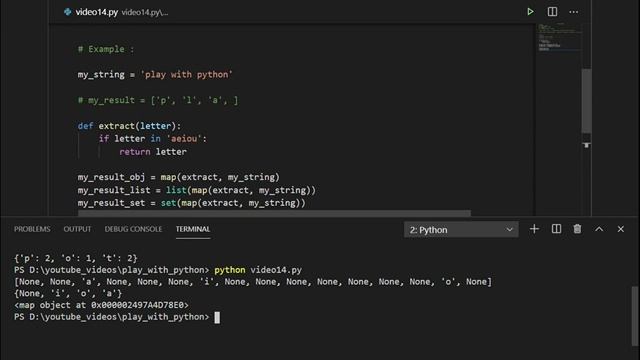The height and width of the screenshot is (360, 640).
Task: Click the editor vertical scrollbar thumb
Action: pos(586,100)
